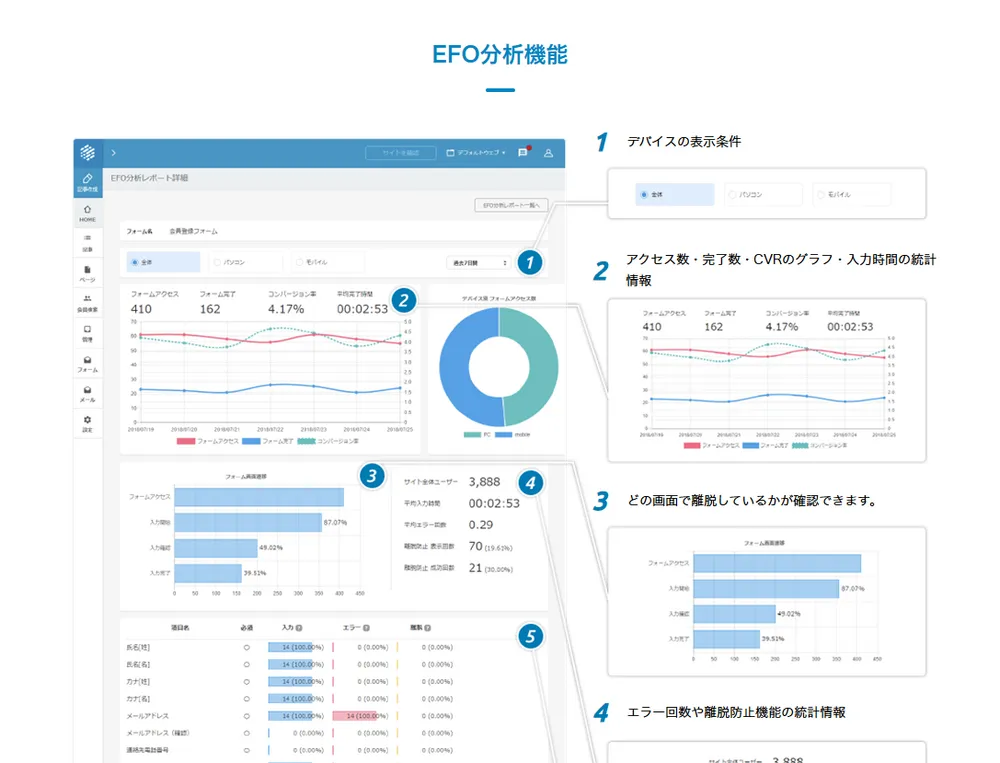Open the フォーム icon in sidebar
The width and height of the screenshot is (1000, 763).
(87, 361)
